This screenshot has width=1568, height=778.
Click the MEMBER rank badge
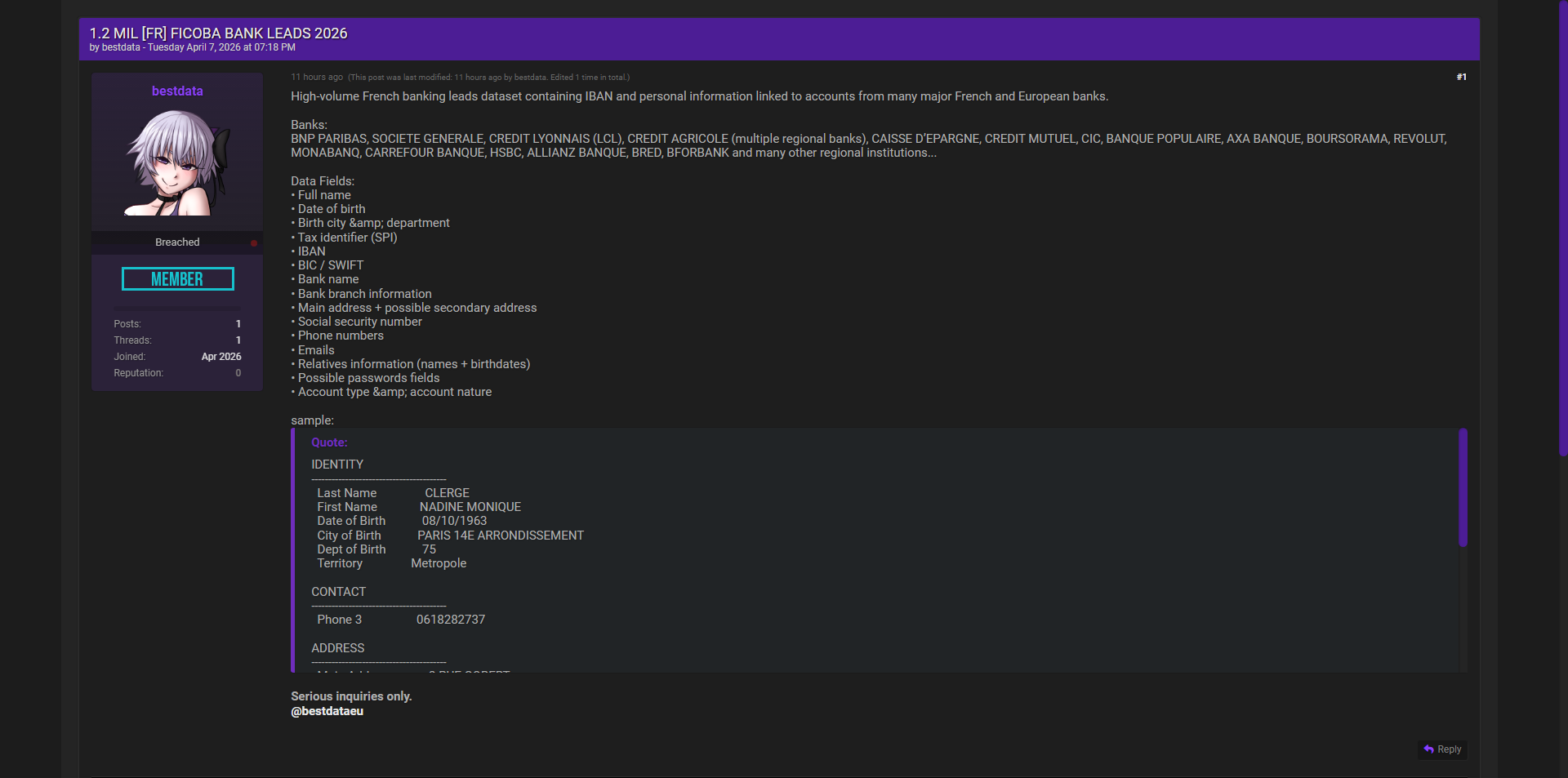pyautogui.click(x=177, y=279)
